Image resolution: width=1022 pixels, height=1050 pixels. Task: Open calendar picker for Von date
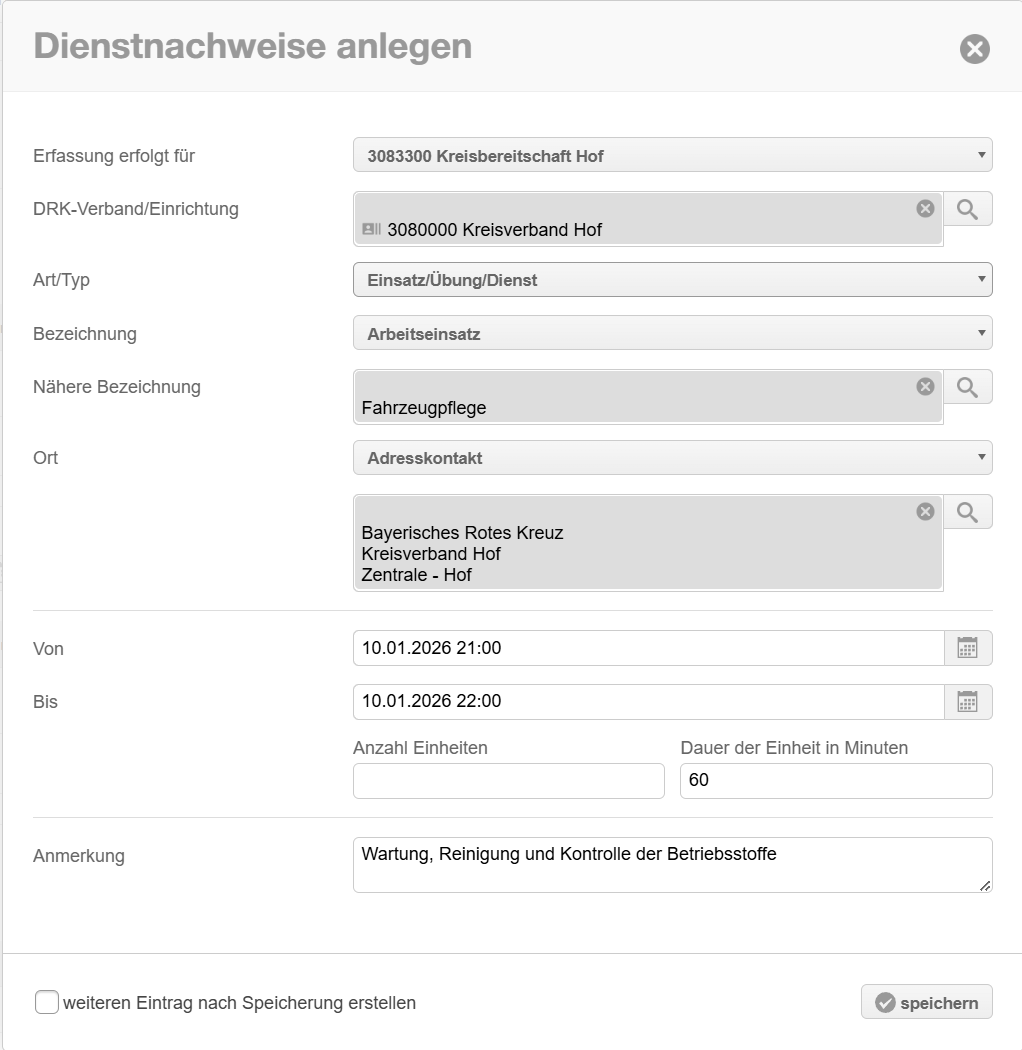[x=967, y=648]
